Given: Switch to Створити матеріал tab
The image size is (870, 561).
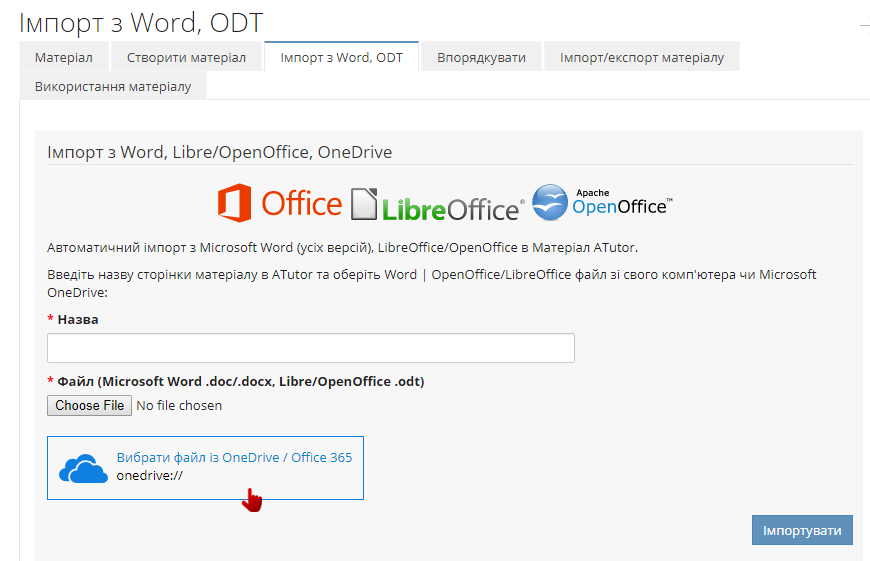Looking at the screenshot, I should click(x=186, y=57).
